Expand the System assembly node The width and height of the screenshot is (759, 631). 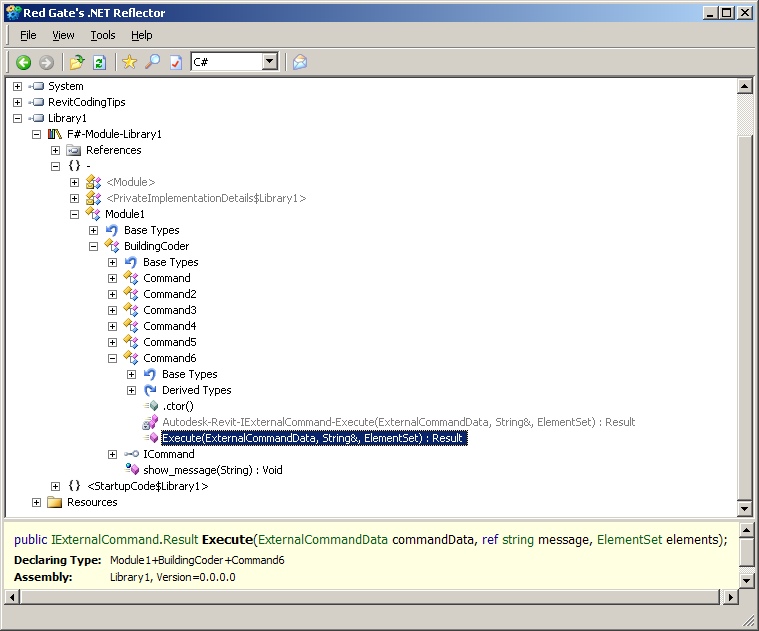[17, 86]
